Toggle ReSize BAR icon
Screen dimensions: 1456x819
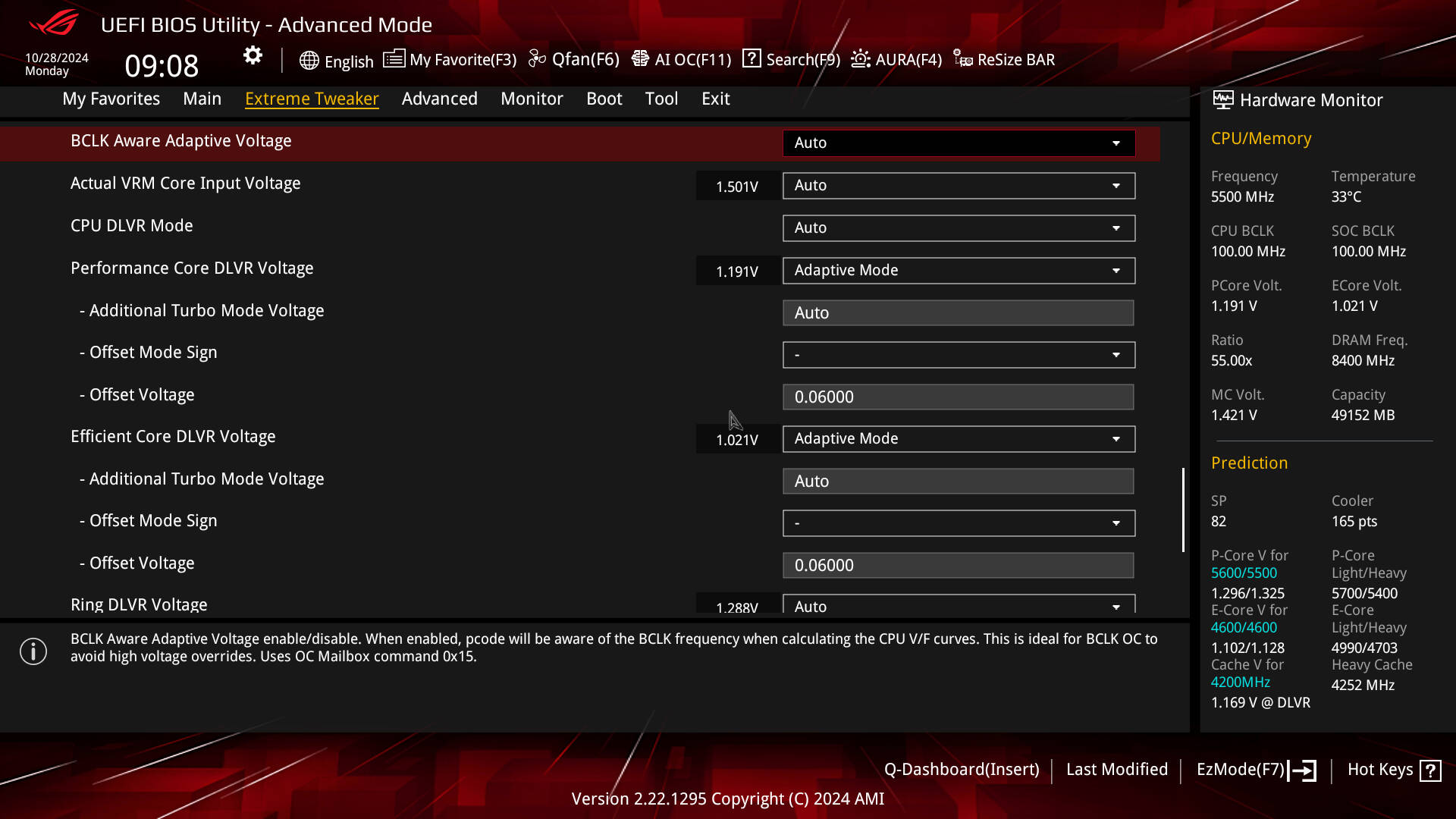click(963, 59)
